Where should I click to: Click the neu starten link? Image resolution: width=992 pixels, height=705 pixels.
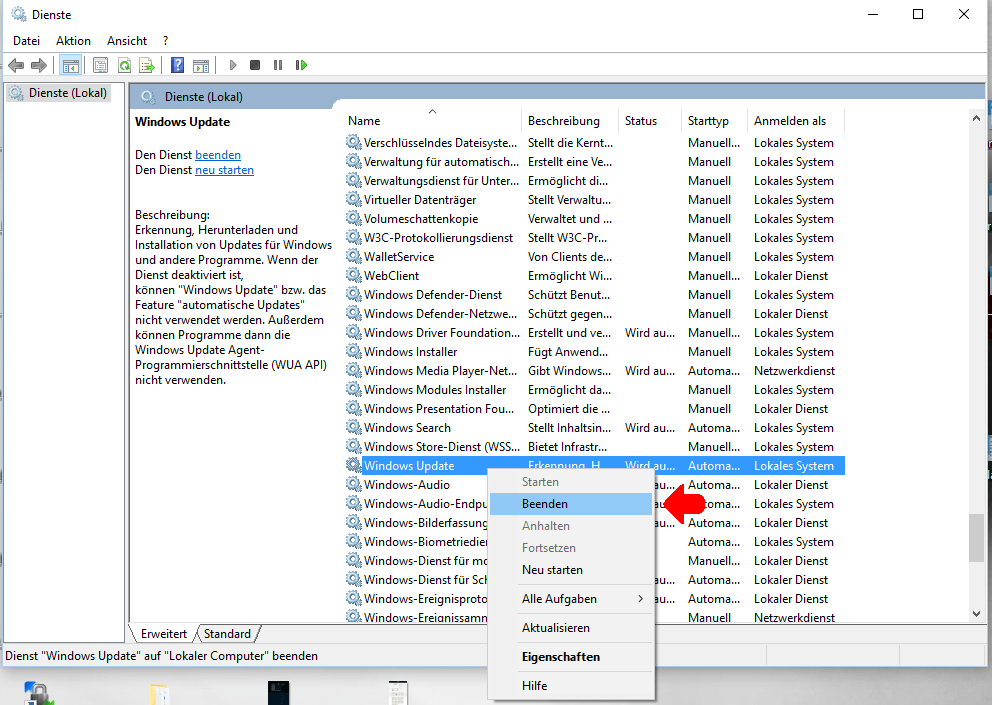pyautogui.click(x=224, y=170)
